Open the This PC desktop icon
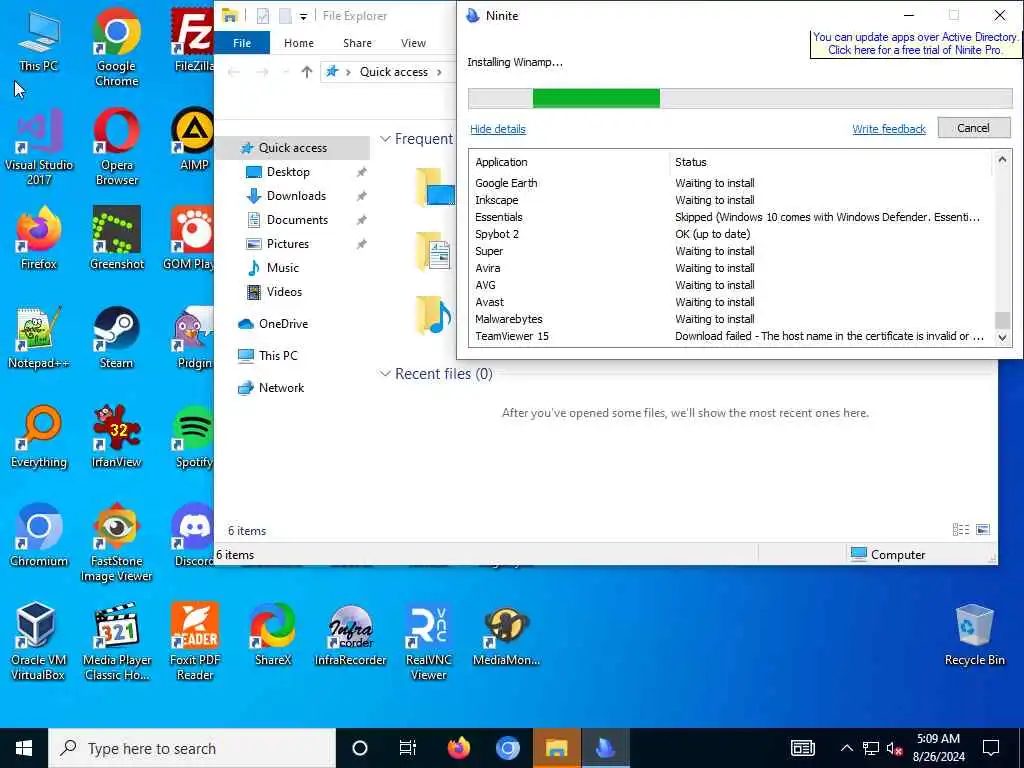Screen dimensions: 1024x768 click(x=39, y=41)
